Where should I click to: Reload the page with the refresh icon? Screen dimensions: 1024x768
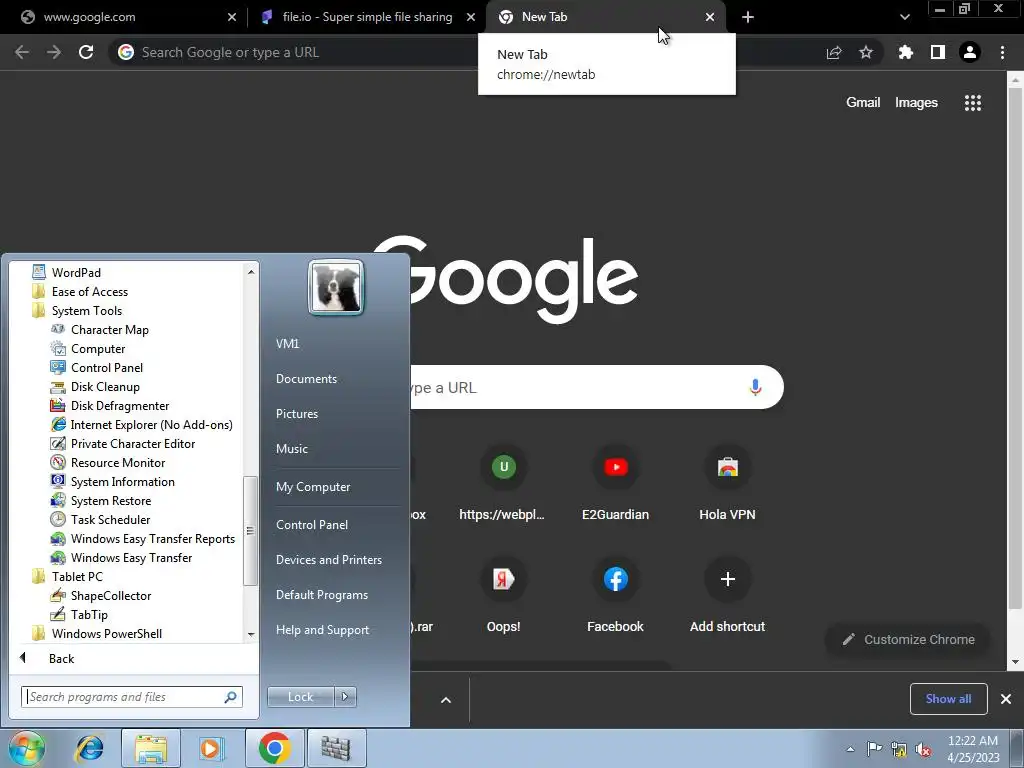tap(86, 52)
